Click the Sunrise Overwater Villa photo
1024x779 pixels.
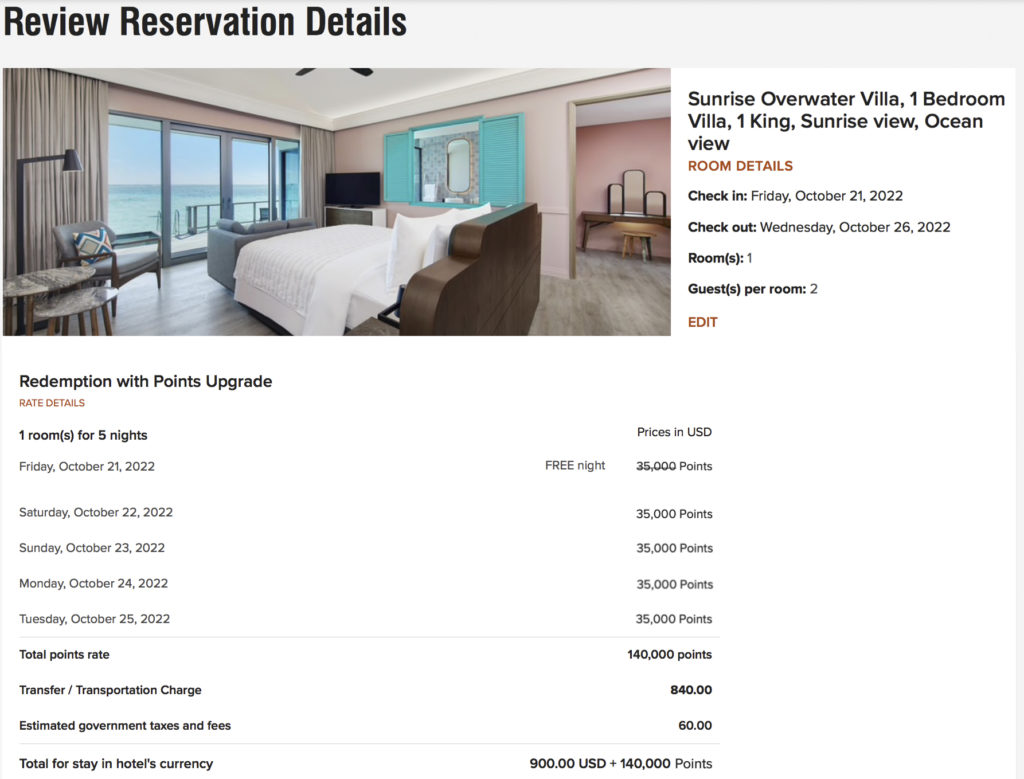(x=337, y=201)
